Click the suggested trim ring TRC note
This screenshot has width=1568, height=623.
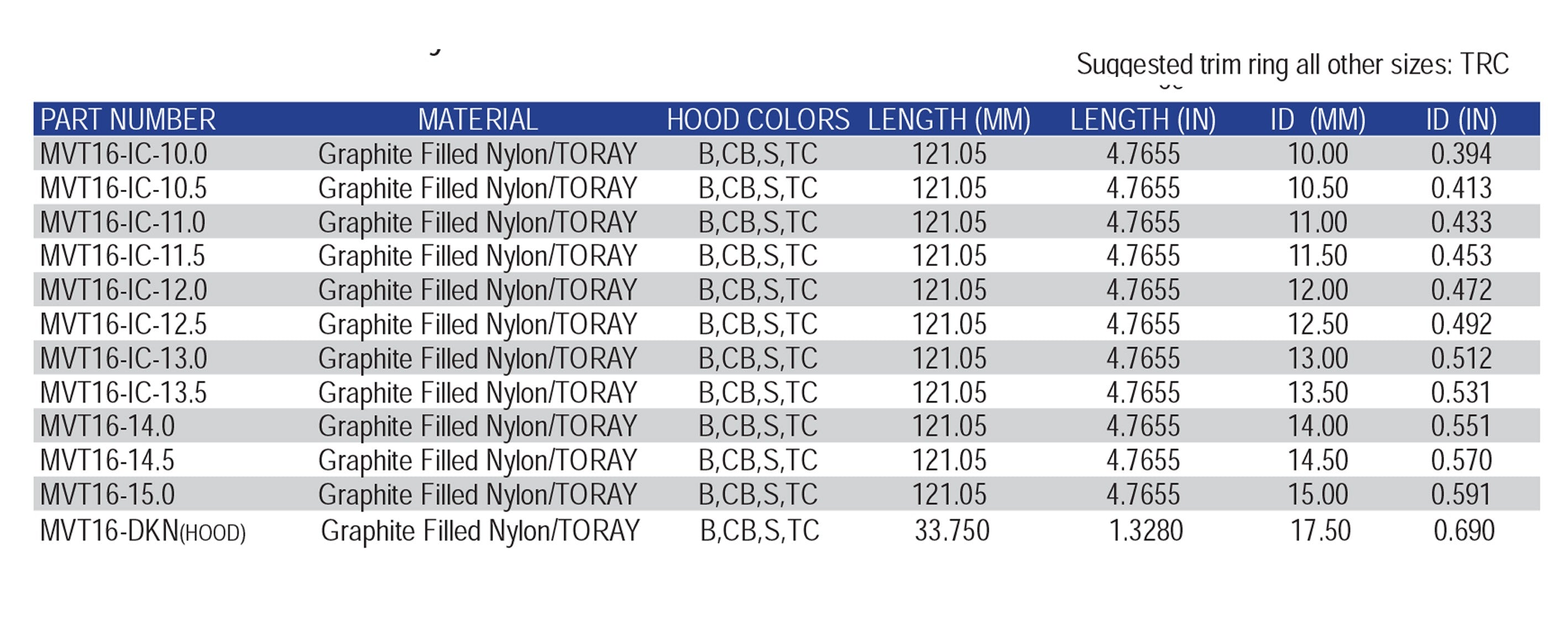click(x=1292, y=65)
